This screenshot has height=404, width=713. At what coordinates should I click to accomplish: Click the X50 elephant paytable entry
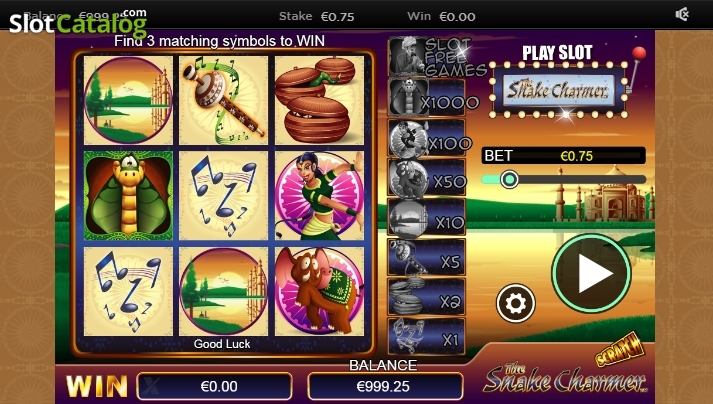click(427, 178)
